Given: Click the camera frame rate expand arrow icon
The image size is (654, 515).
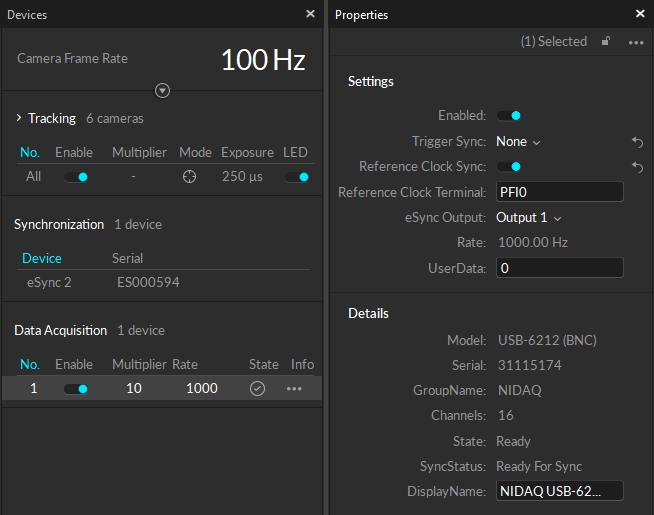Looking at the screenshot, I should [162, 91].
